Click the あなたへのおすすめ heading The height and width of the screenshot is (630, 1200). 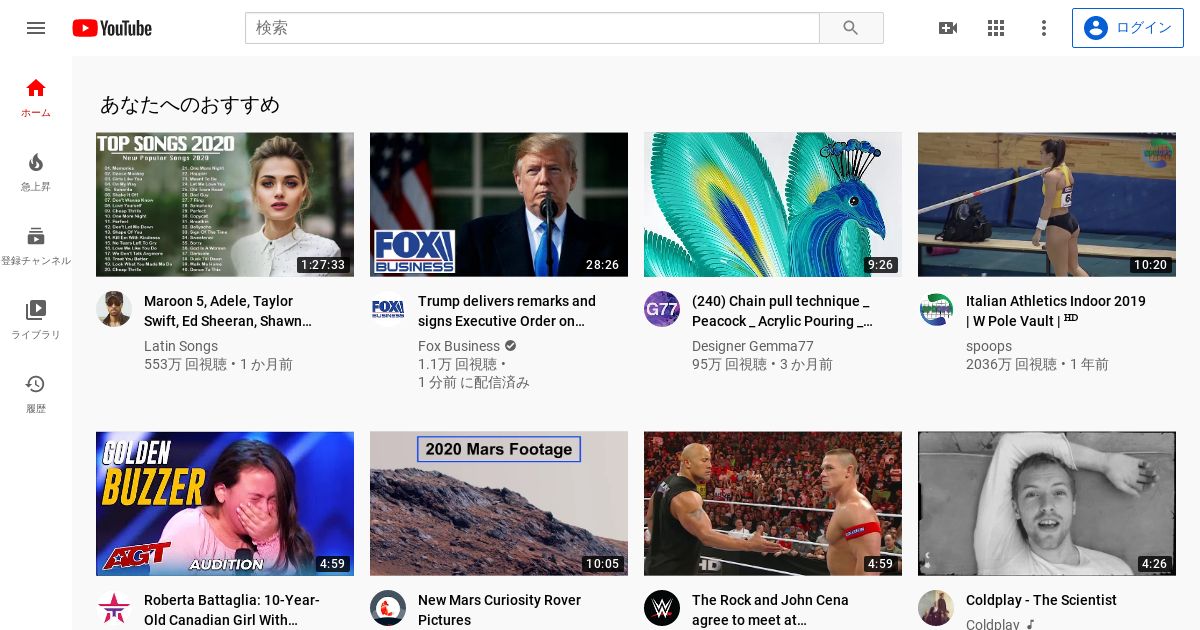(x=190, y=104)
